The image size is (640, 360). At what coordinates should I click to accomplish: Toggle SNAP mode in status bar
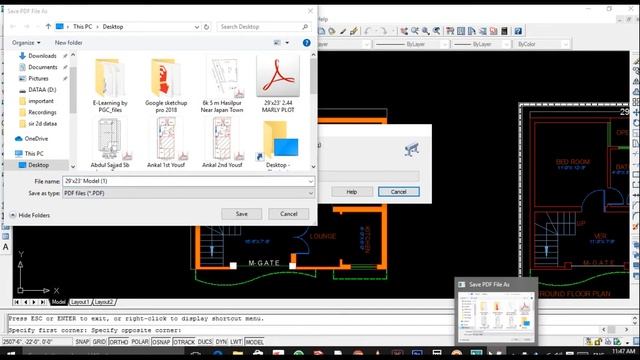[x=82, y=342]
